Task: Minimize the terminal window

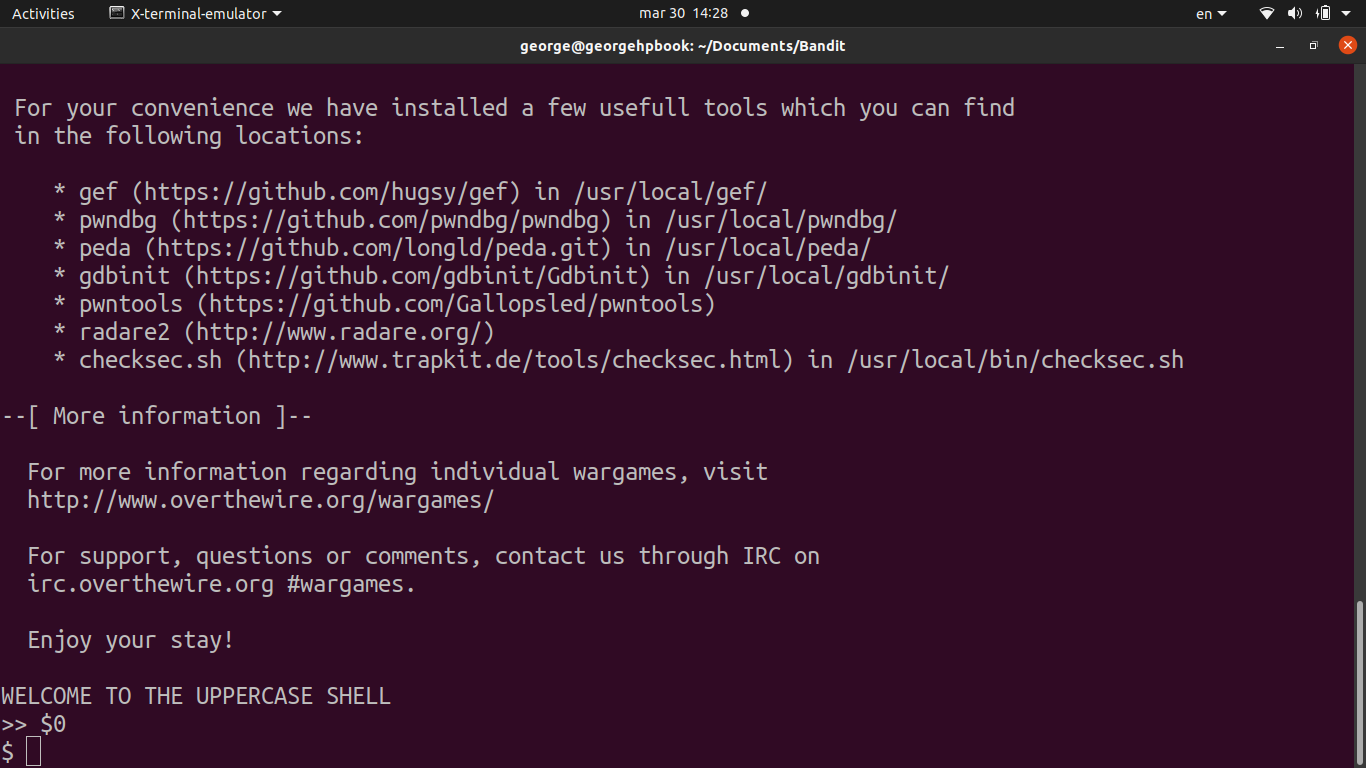Action: (1280, 46)
